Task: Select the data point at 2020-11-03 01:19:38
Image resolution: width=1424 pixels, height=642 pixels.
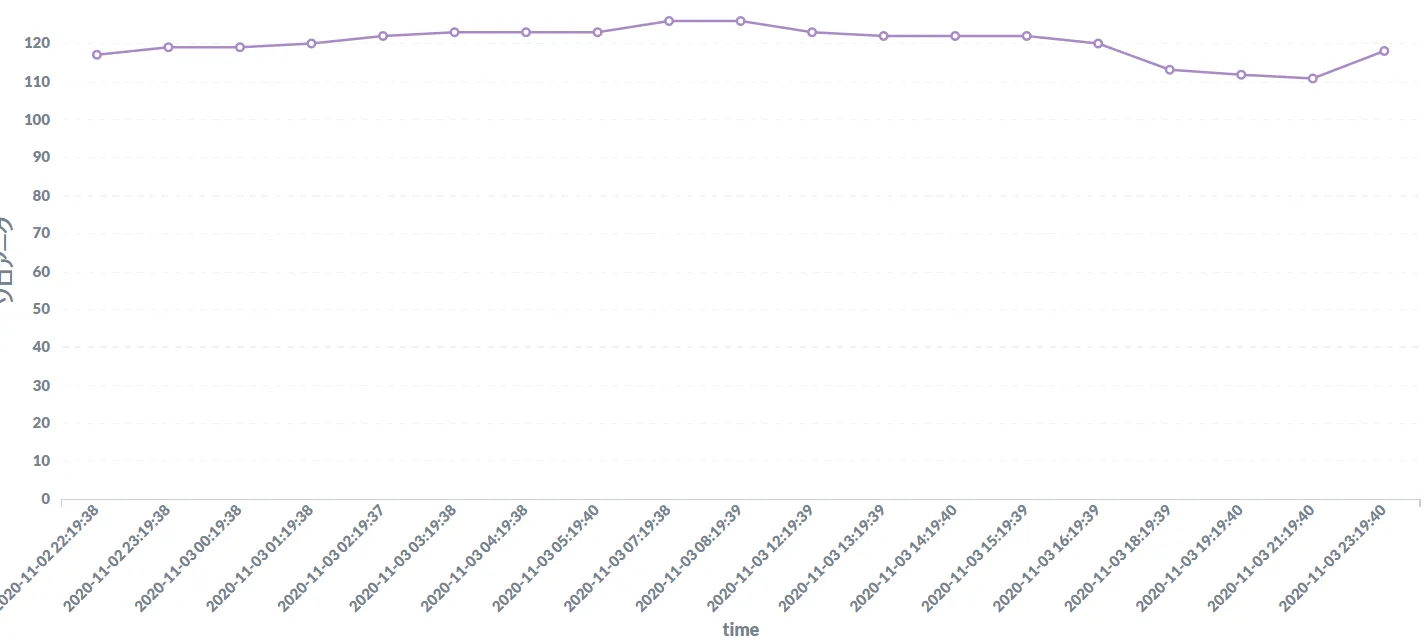Action: pos(311,43)
